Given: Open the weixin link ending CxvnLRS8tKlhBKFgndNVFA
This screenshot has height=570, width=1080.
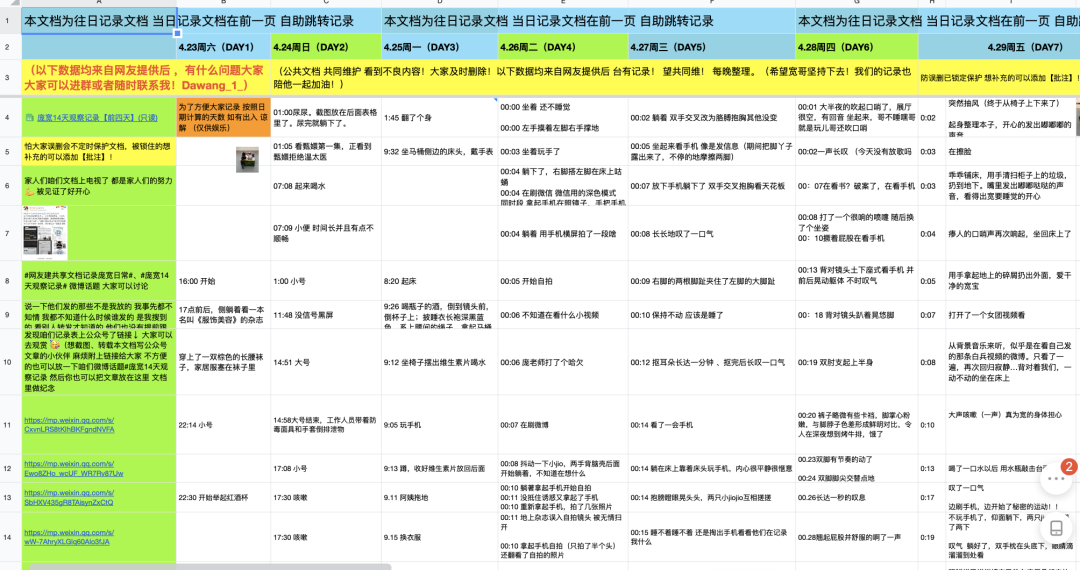Looking at the screenshot, I should [x=69, y=425].
